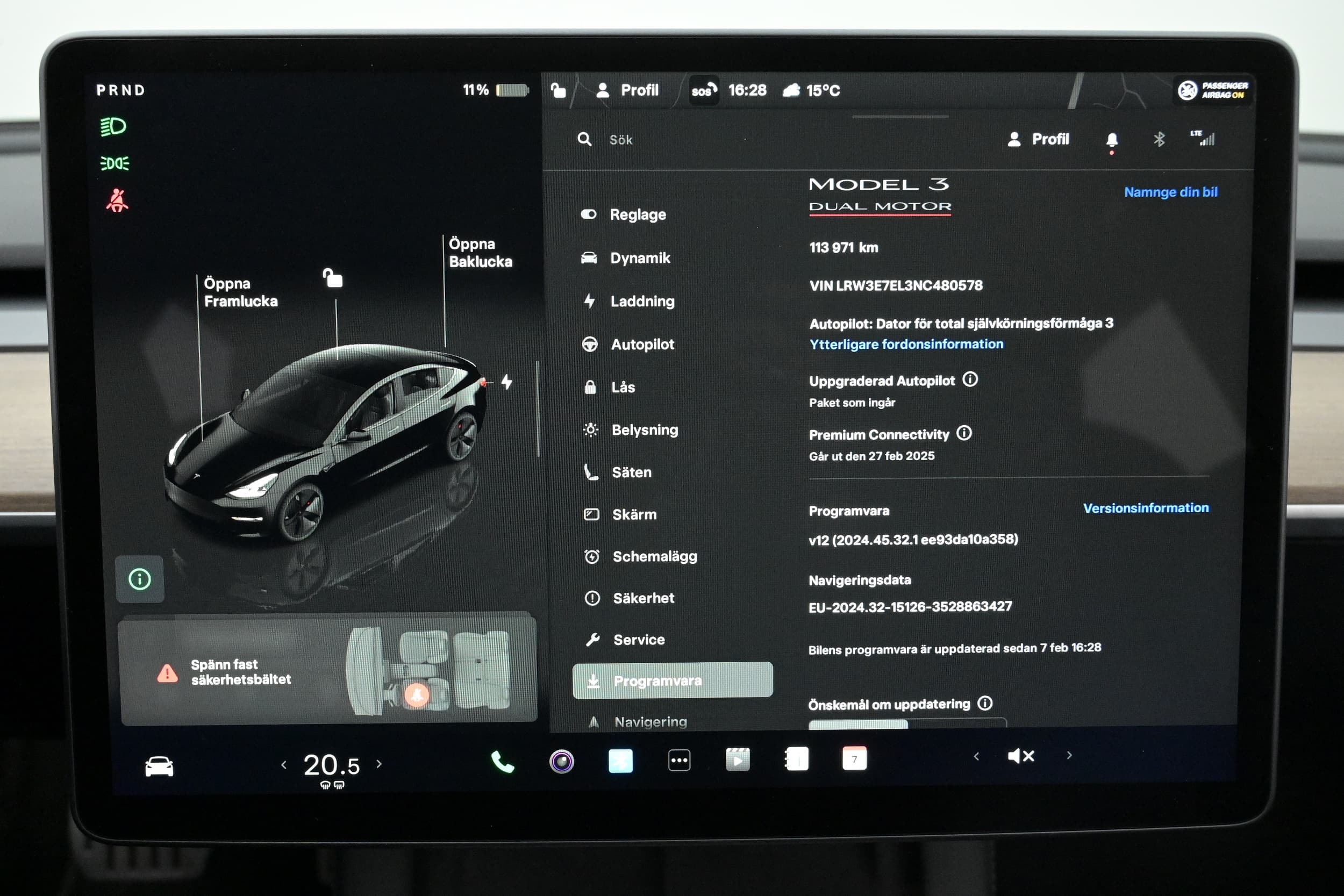Viewport: 1344px width, 896px height.
Task: Open Ytterligare fordonsinformation link
Action: pyautogui.click(x=906, y=344)
